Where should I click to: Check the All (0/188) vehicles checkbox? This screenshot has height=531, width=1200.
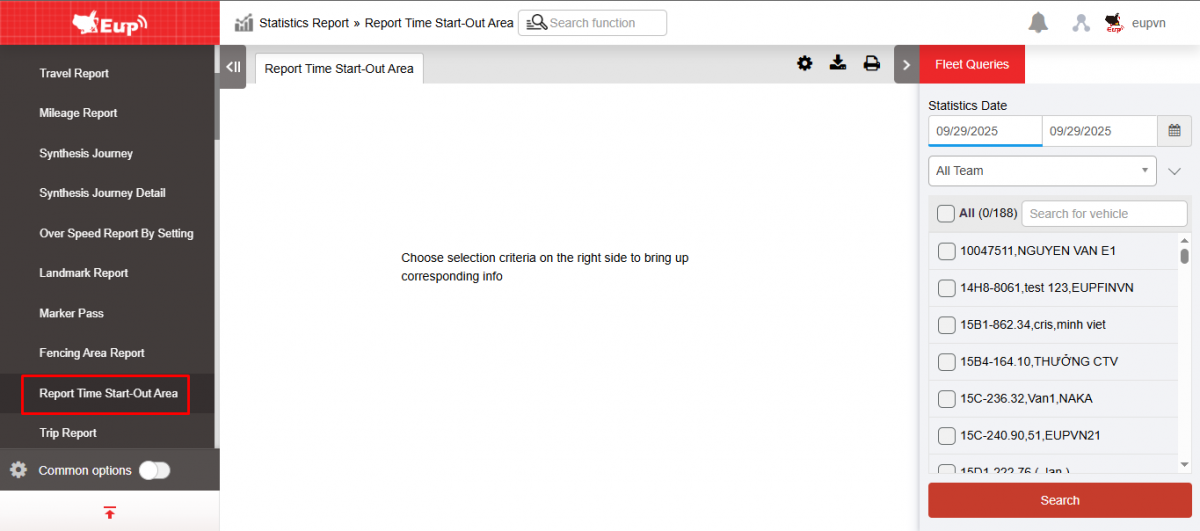click(x=945, y=213)
